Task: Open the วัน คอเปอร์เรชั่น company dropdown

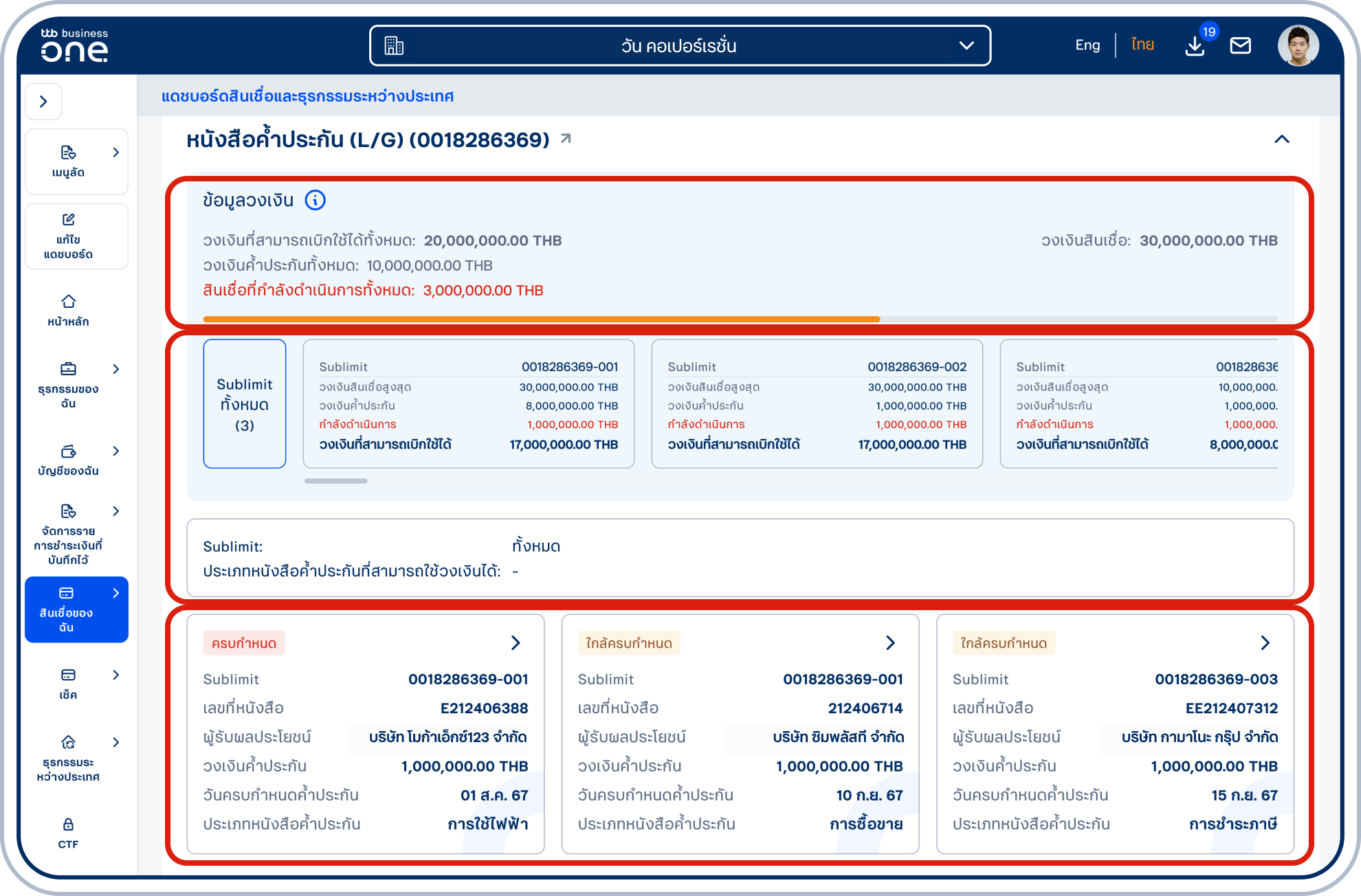Action: (680, 46)
